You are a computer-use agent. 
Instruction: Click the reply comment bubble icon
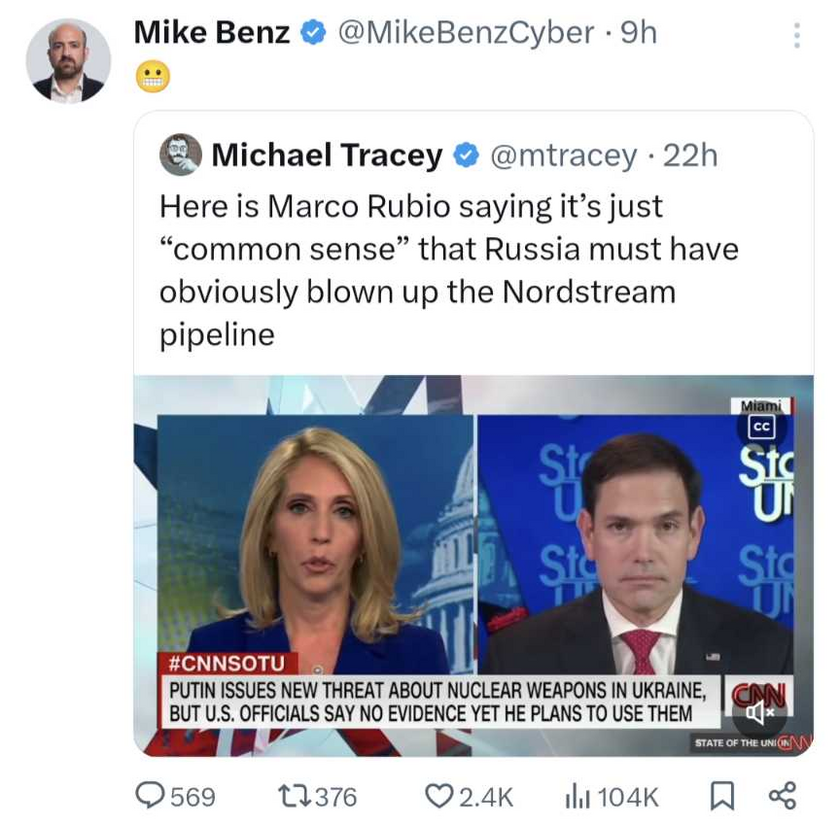click(x=151, y=795)
